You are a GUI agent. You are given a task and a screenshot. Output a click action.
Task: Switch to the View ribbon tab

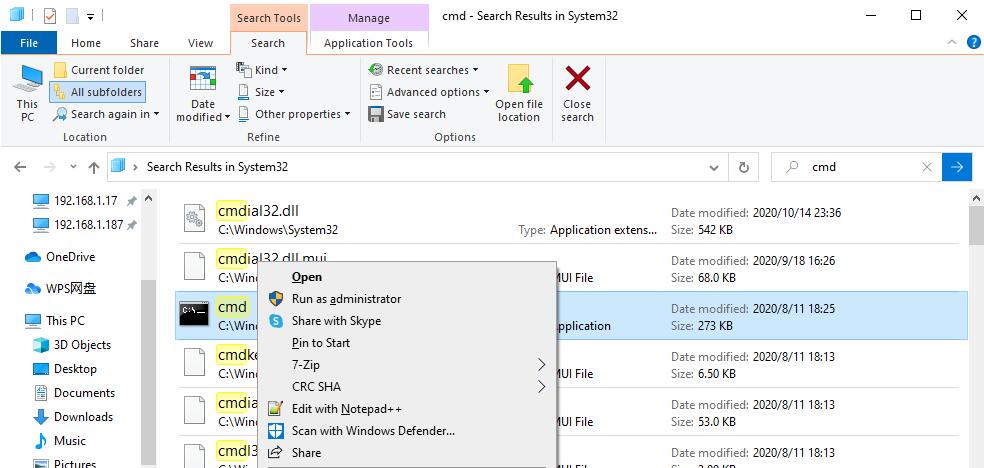[x=201, y=43]
